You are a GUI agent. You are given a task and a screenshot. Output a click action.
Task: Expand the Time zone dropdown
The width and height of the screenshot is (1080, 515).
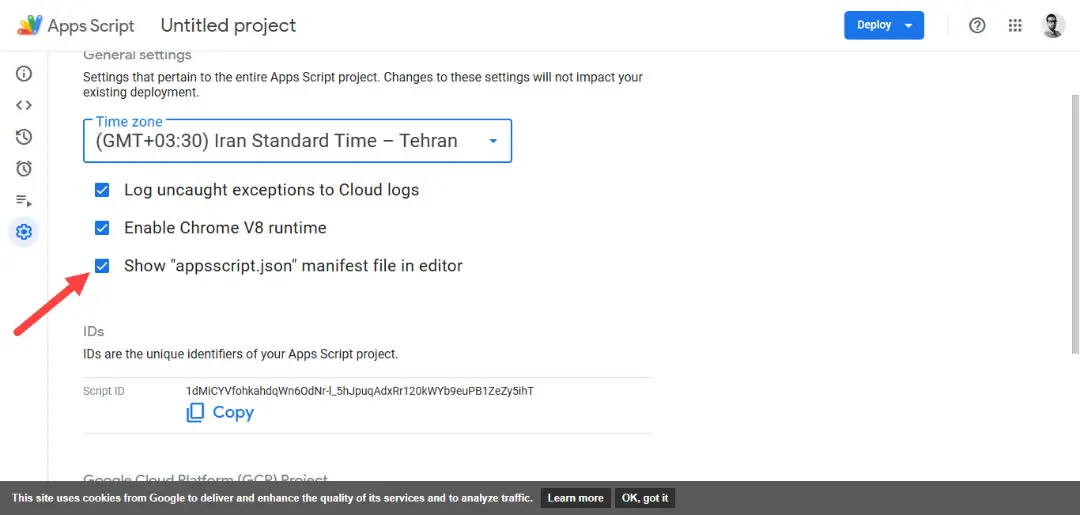coord(298,141)
